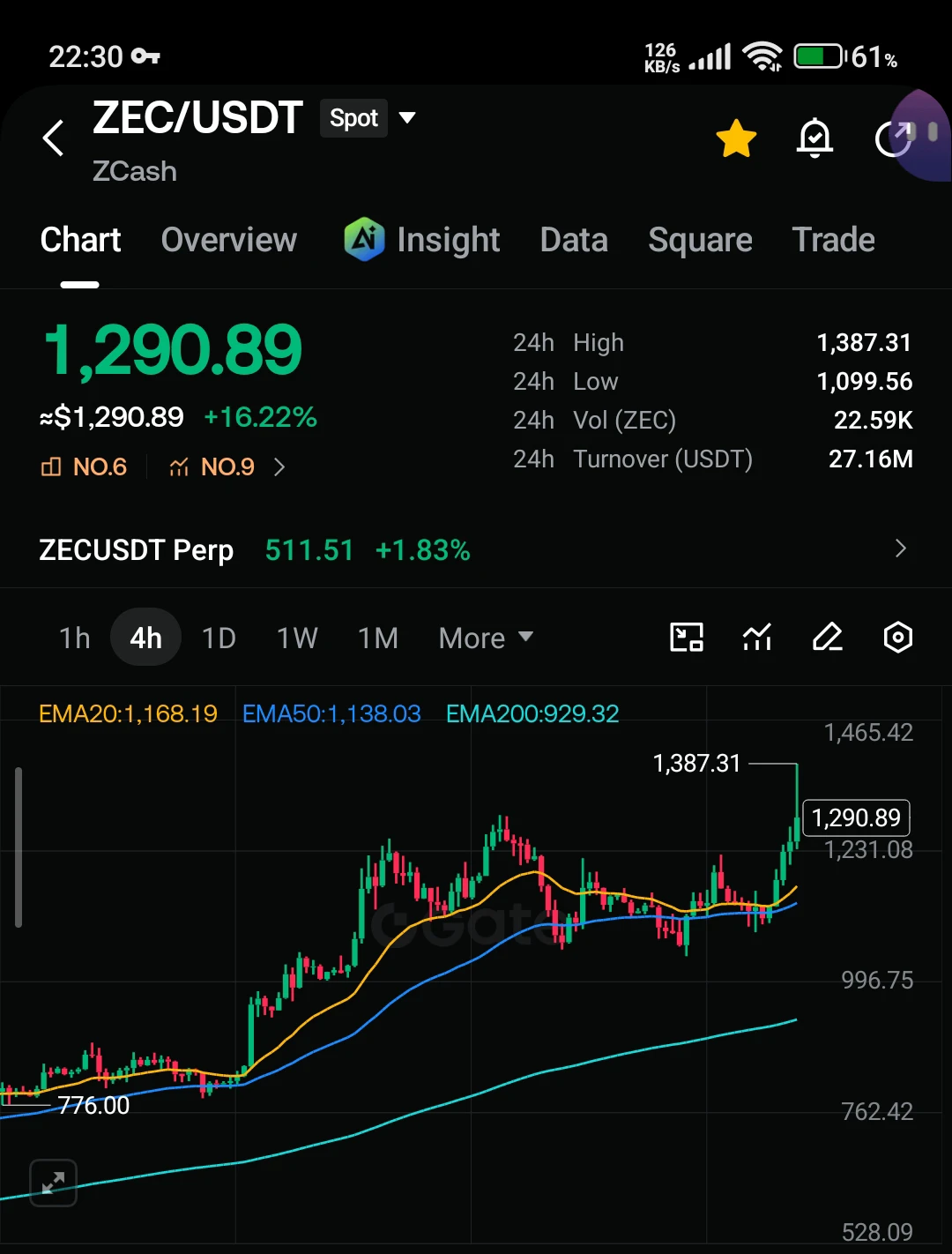Screen dimensions: 952x1254
Task: Select the 1D timeframe
Action: point(219,638)
